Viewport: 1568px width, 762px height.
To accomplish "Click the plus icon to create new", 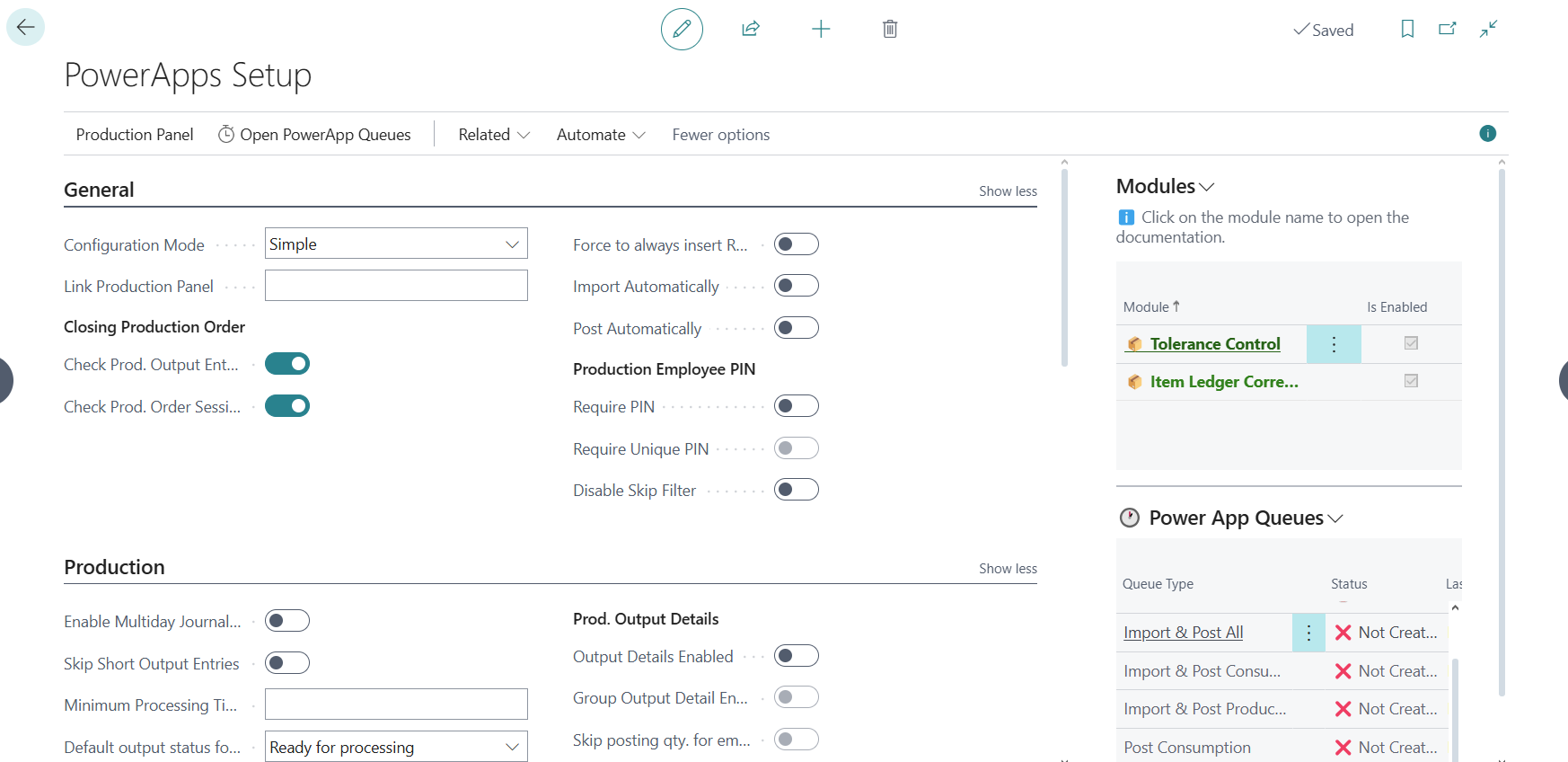I will 821,29.
